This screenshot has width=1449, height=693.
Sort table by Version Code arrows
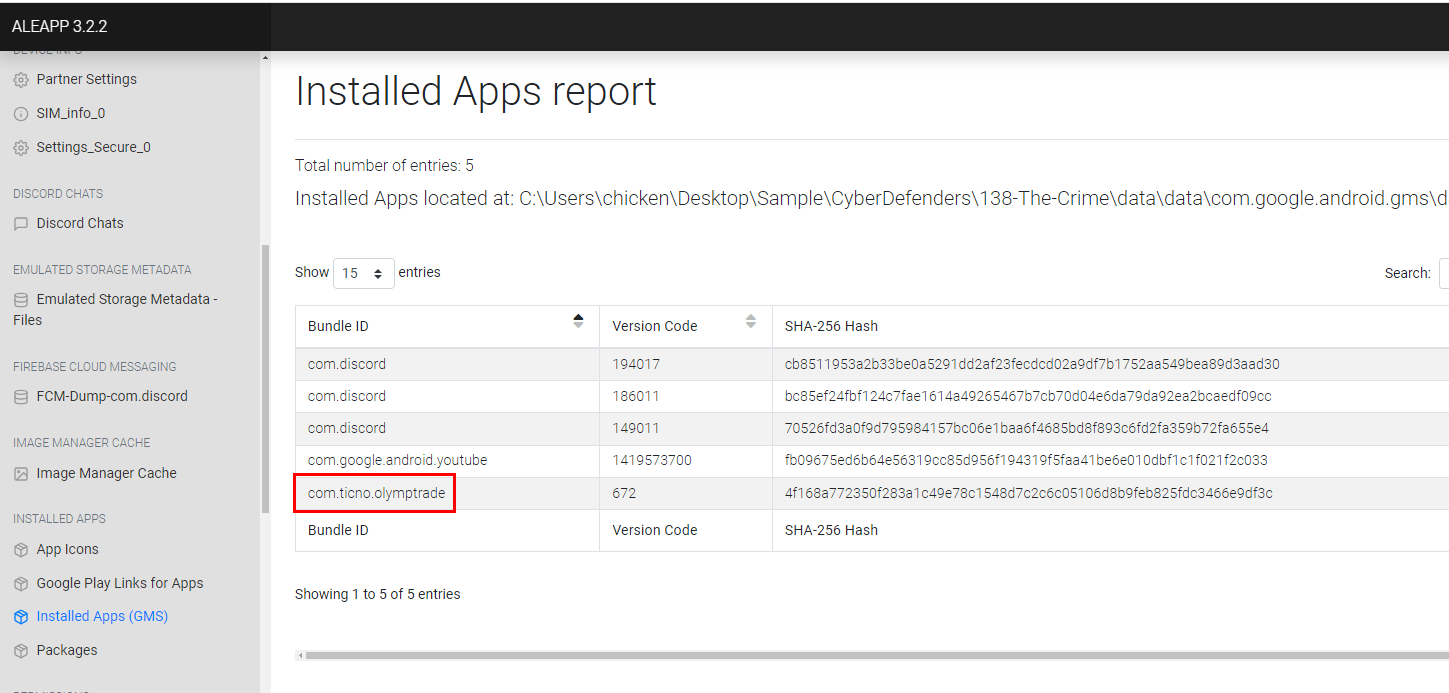[751, 321]
